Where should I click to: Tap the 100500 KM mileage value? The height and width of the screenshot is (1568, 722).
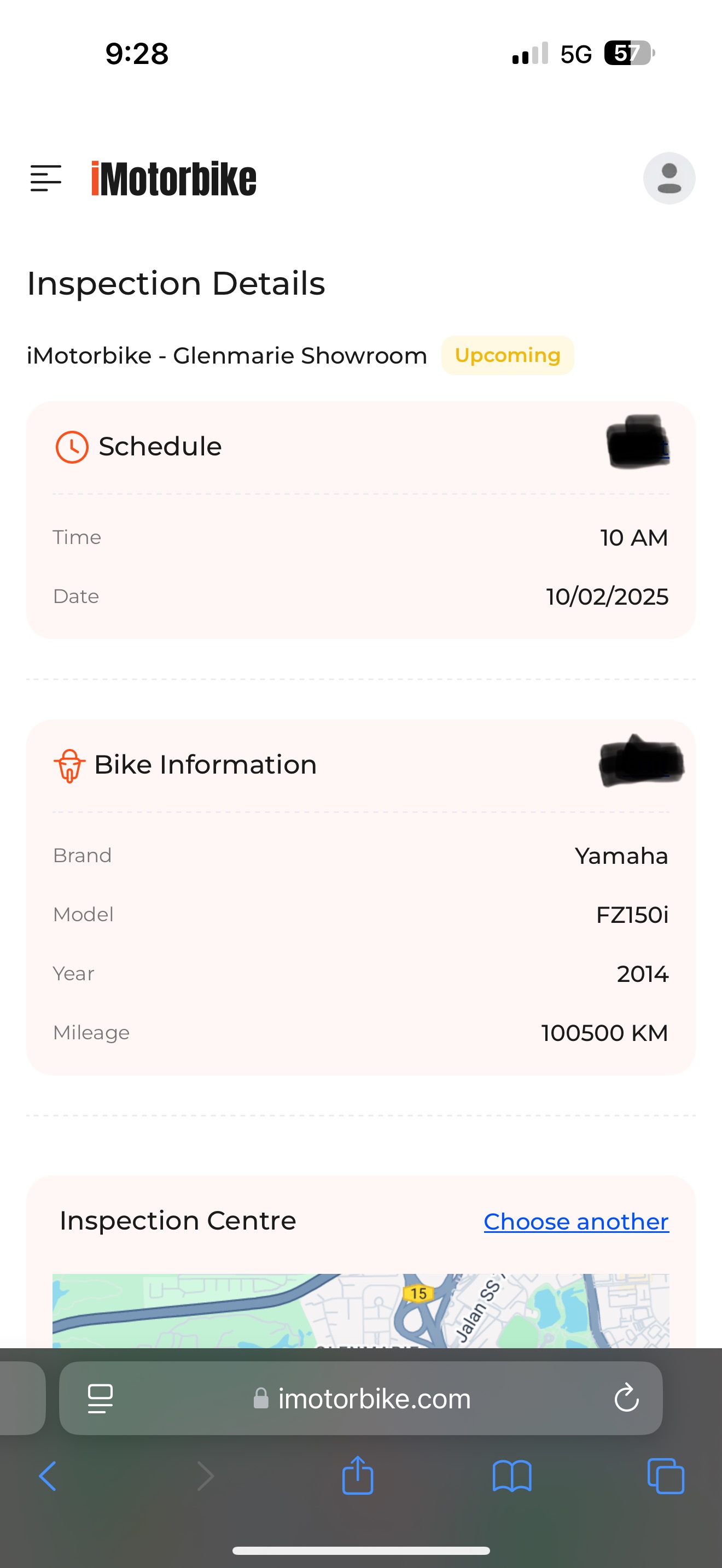[x=604, y=1033]
